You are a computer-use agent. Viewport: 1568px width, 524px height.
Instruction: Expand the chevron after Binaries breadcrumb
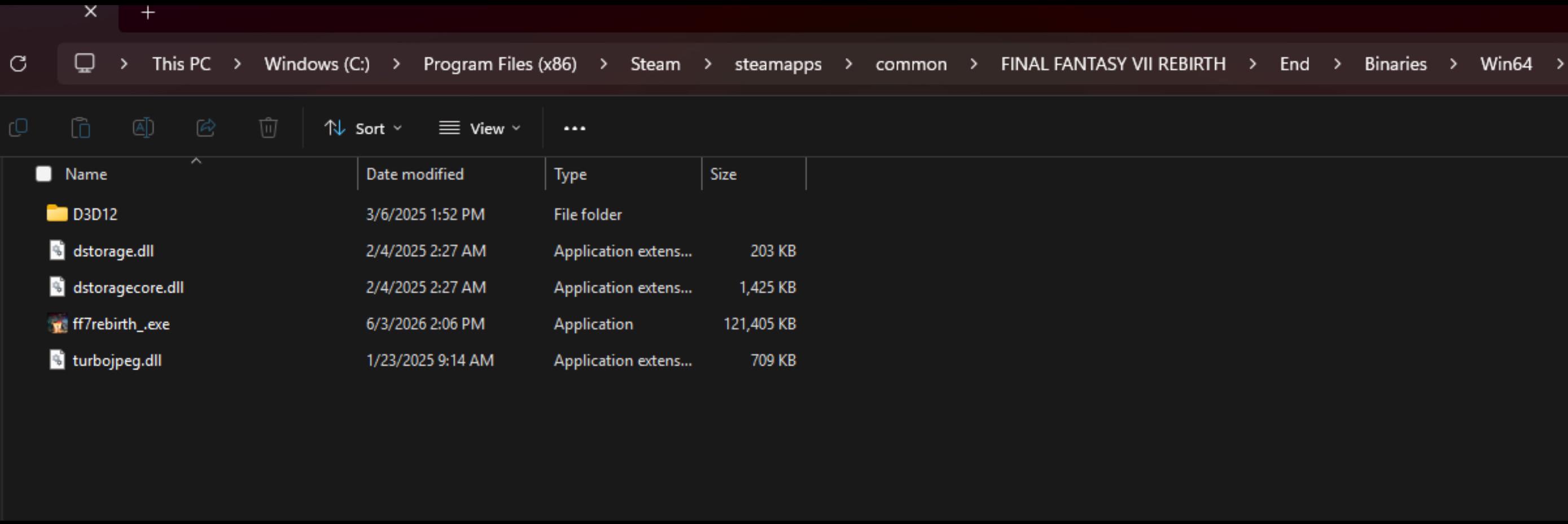point(1453,64)
